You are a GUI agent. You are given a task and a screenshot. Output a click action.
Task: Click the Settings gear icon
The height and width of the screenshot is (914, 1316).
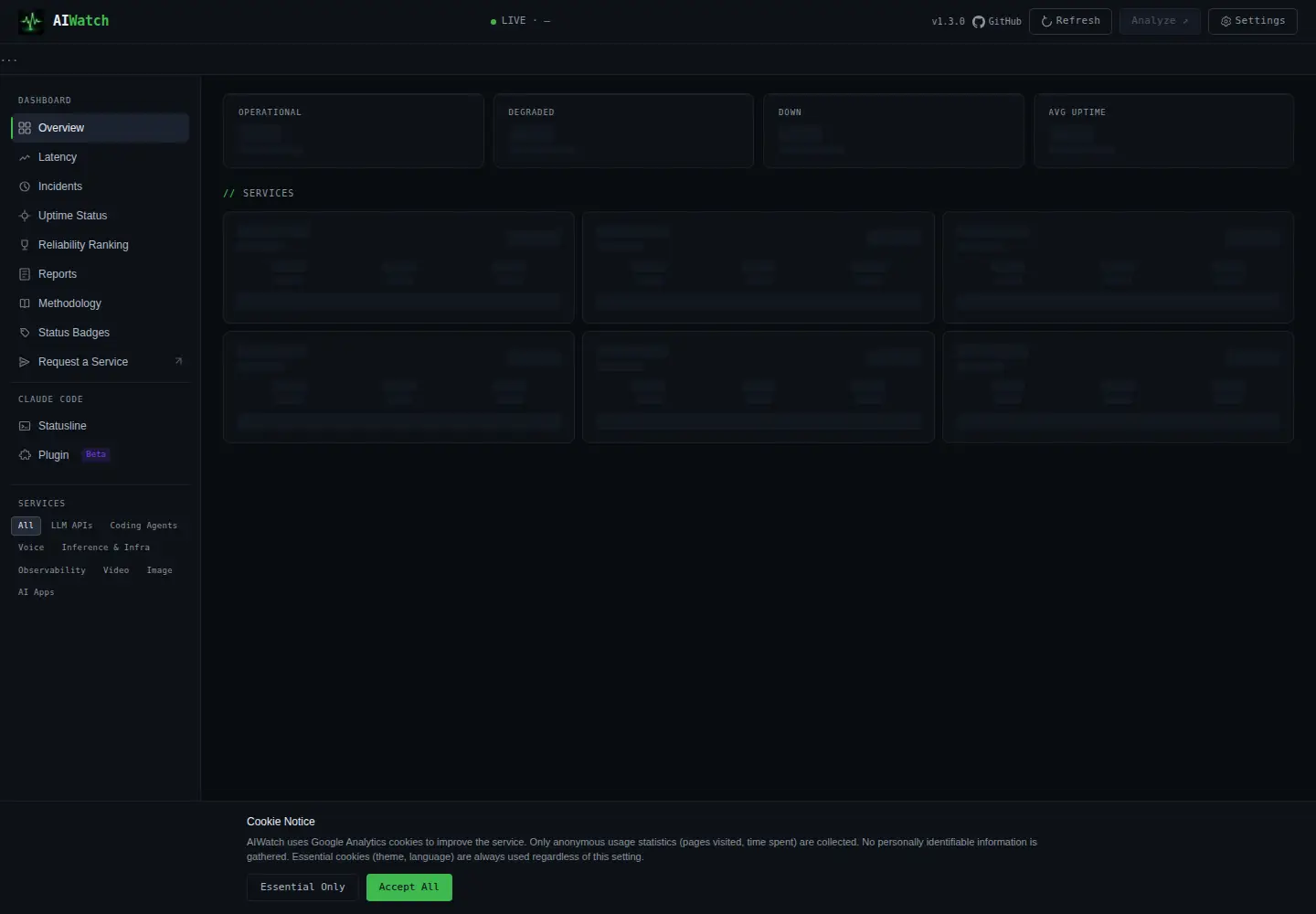(x=1226, y=21)
